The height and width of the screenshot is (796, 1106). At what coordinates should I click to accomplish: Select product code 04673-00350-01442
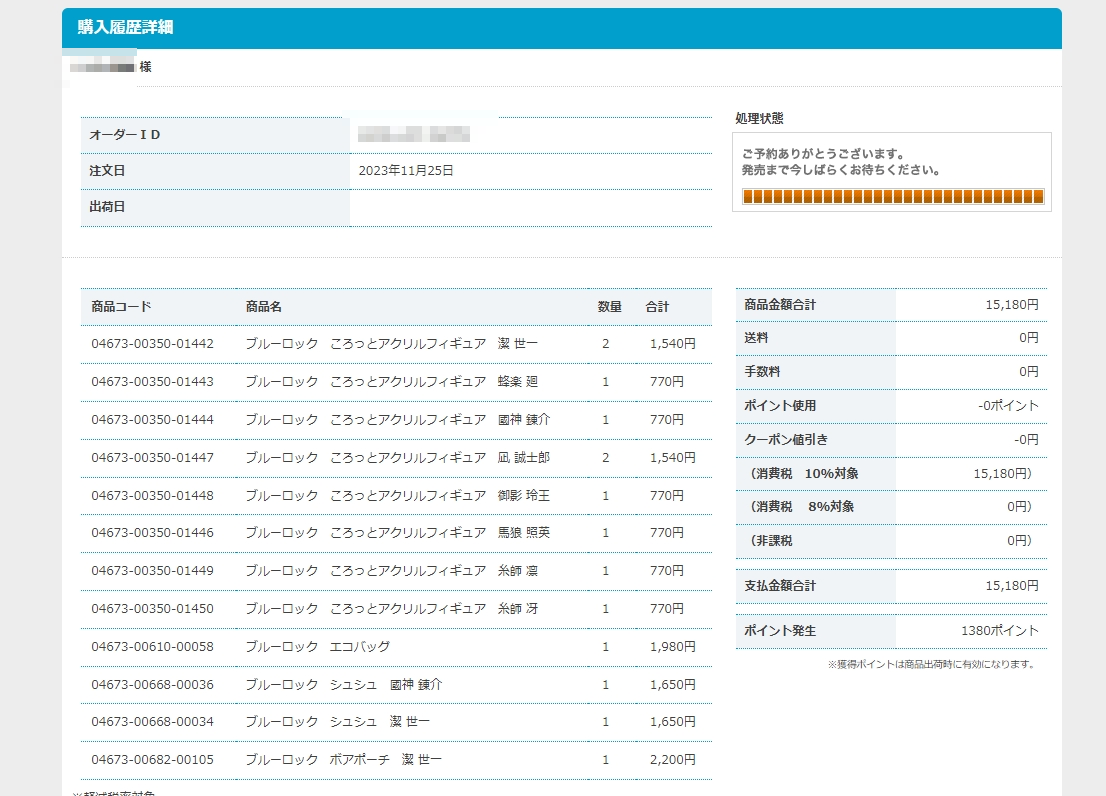152,343
